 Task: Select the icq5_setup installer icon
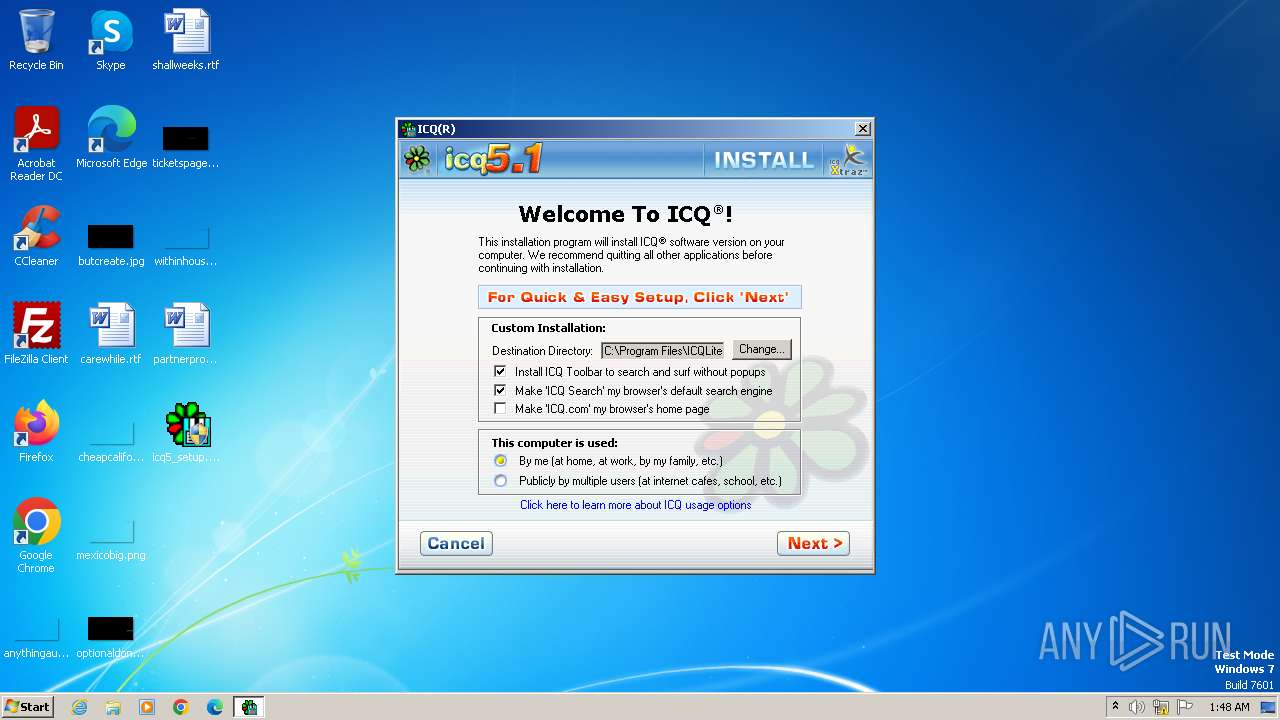[x=186, y=431]
